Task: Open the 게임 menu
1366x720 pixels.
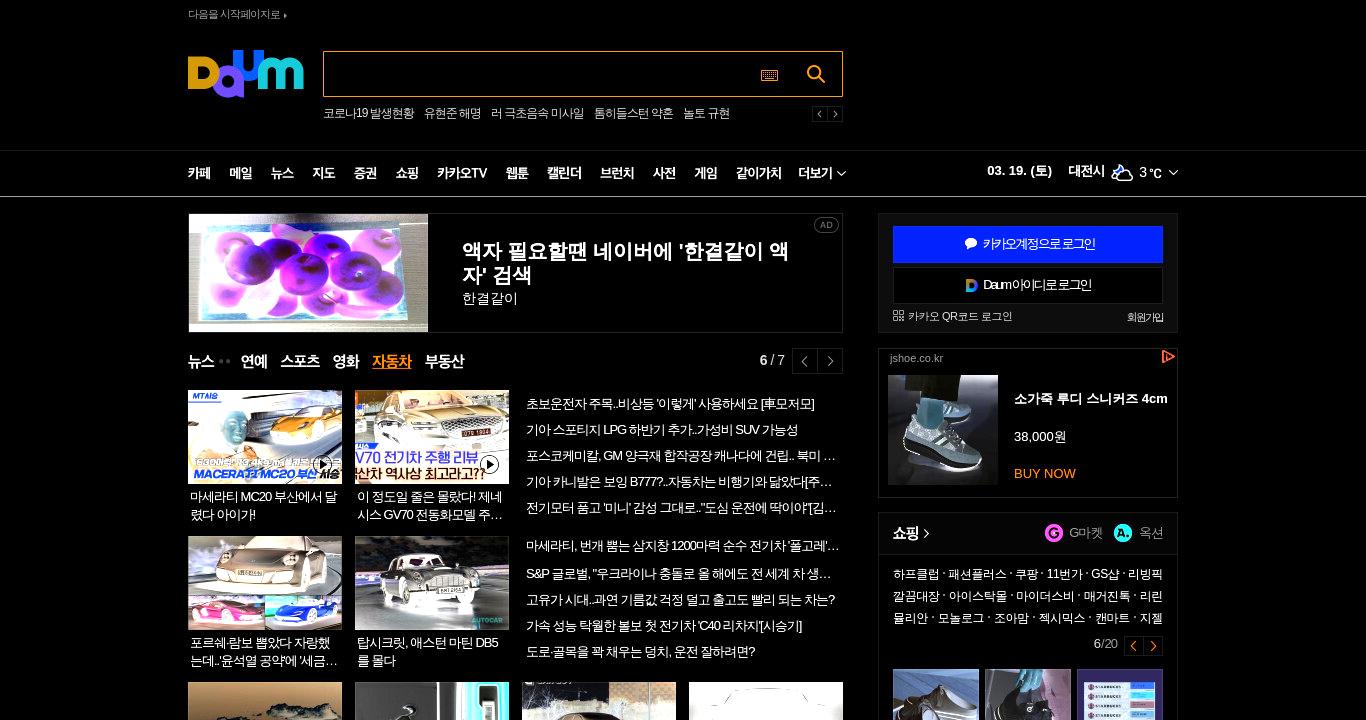Action: pyautogui.click(x=706, y=173)
